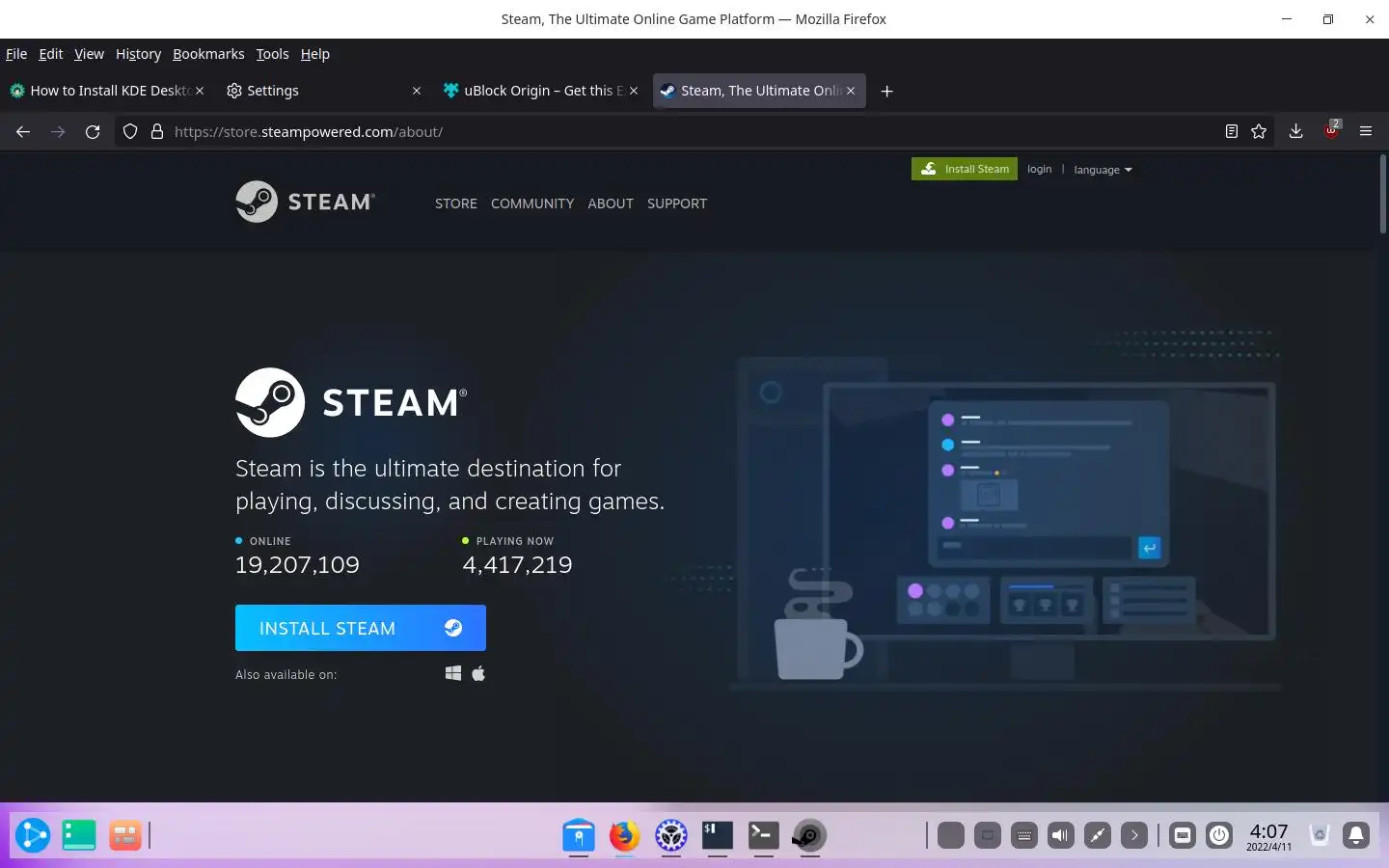Click the Steam logo in the site header
The width and height of the screenshot is (1389, 868).
pyautogui.click(x=306, y=202)
